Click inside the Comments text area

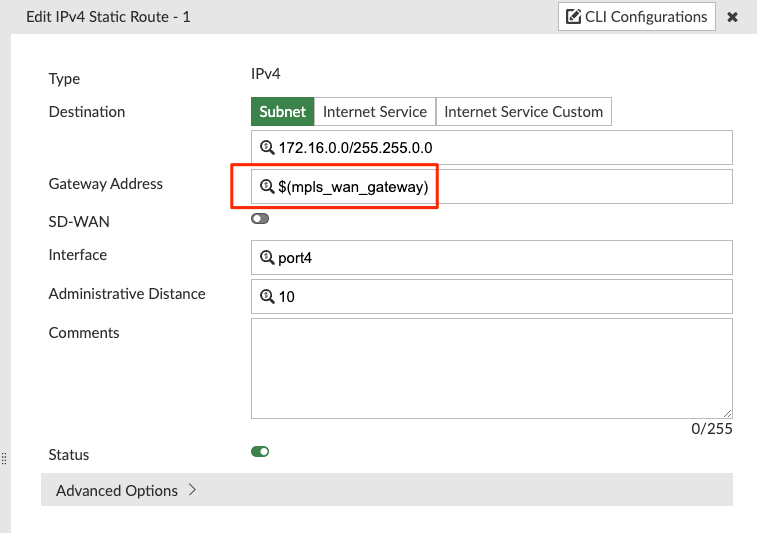(491, 368)
